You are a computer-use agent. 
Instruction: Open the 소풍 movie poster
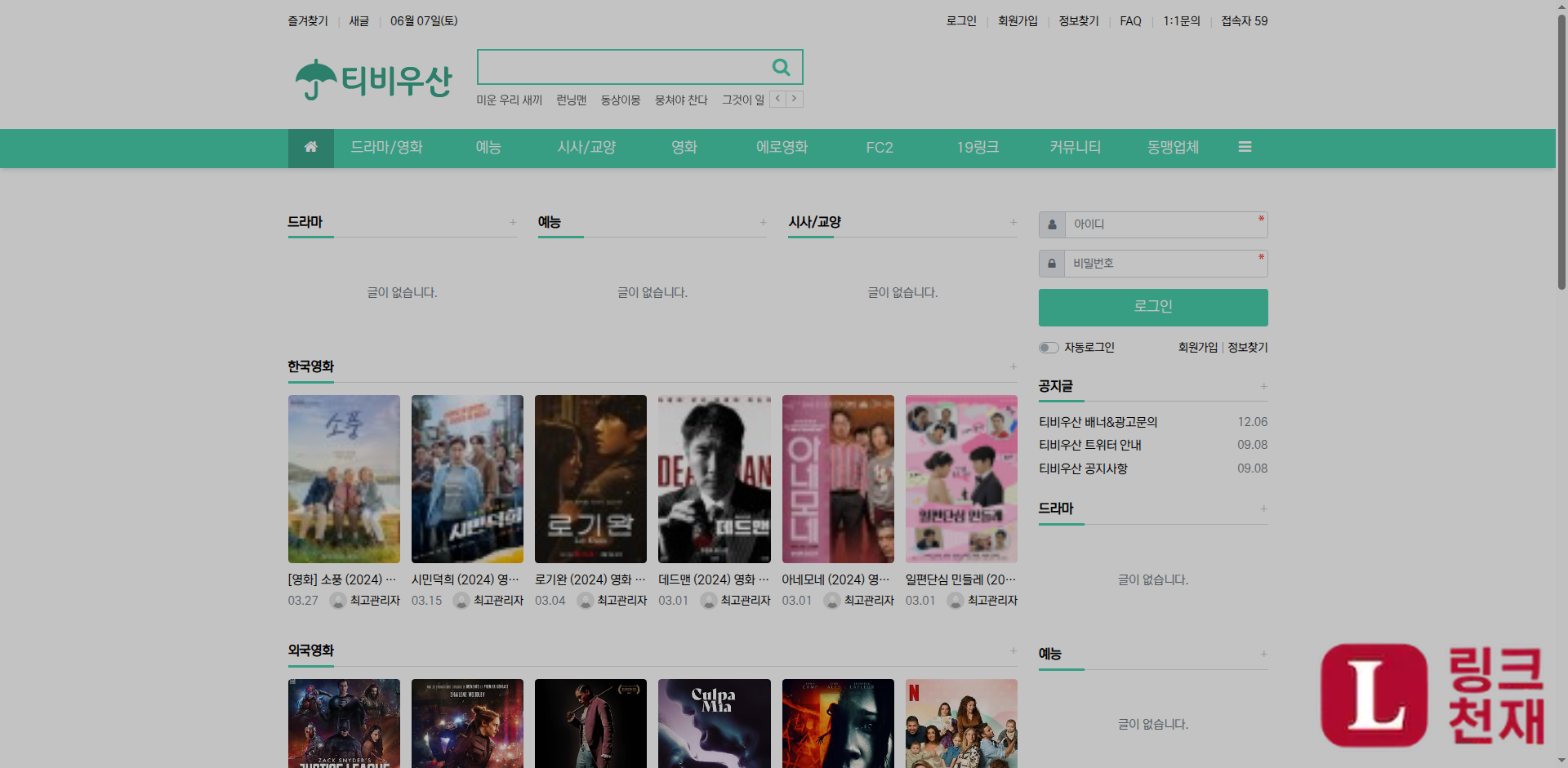(x=344, y=479)
